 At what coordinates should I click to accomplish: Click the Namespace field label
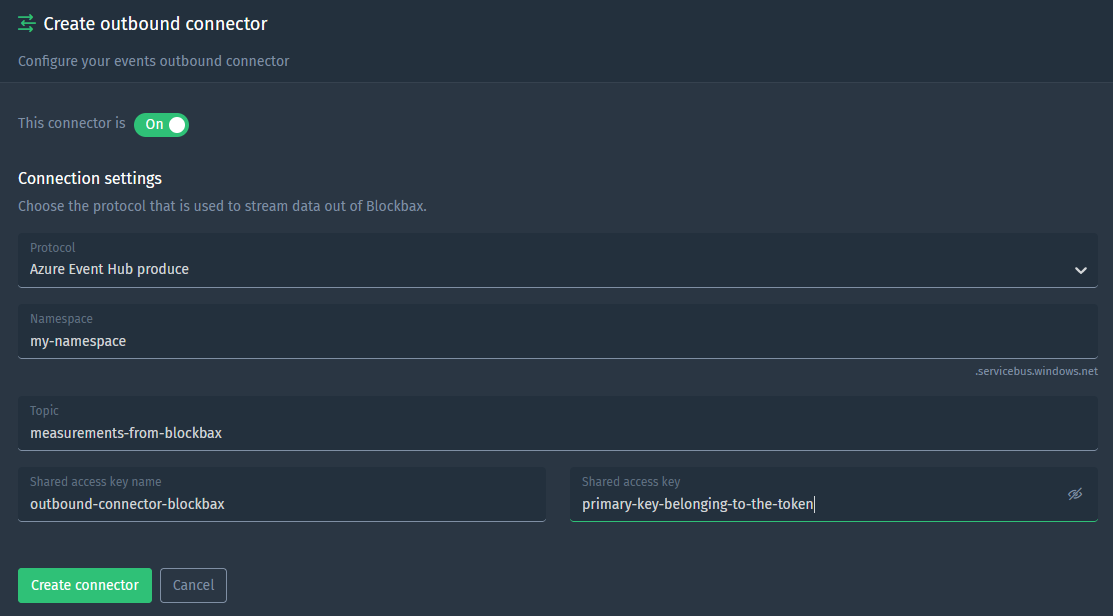[x=61, y=319]
